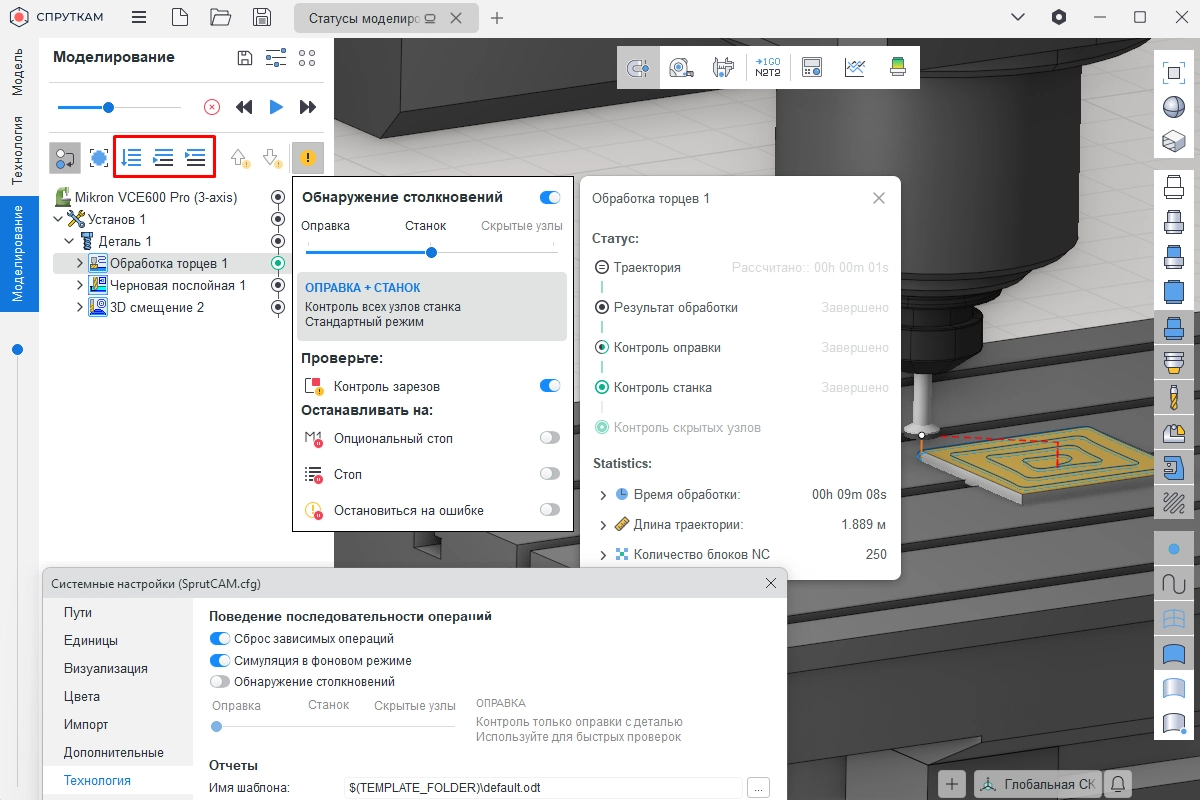This screenshot has height=800, width=1200.
Task: Expand the Черновая послойная 1 operation
Action: click(x=81, y=286)
